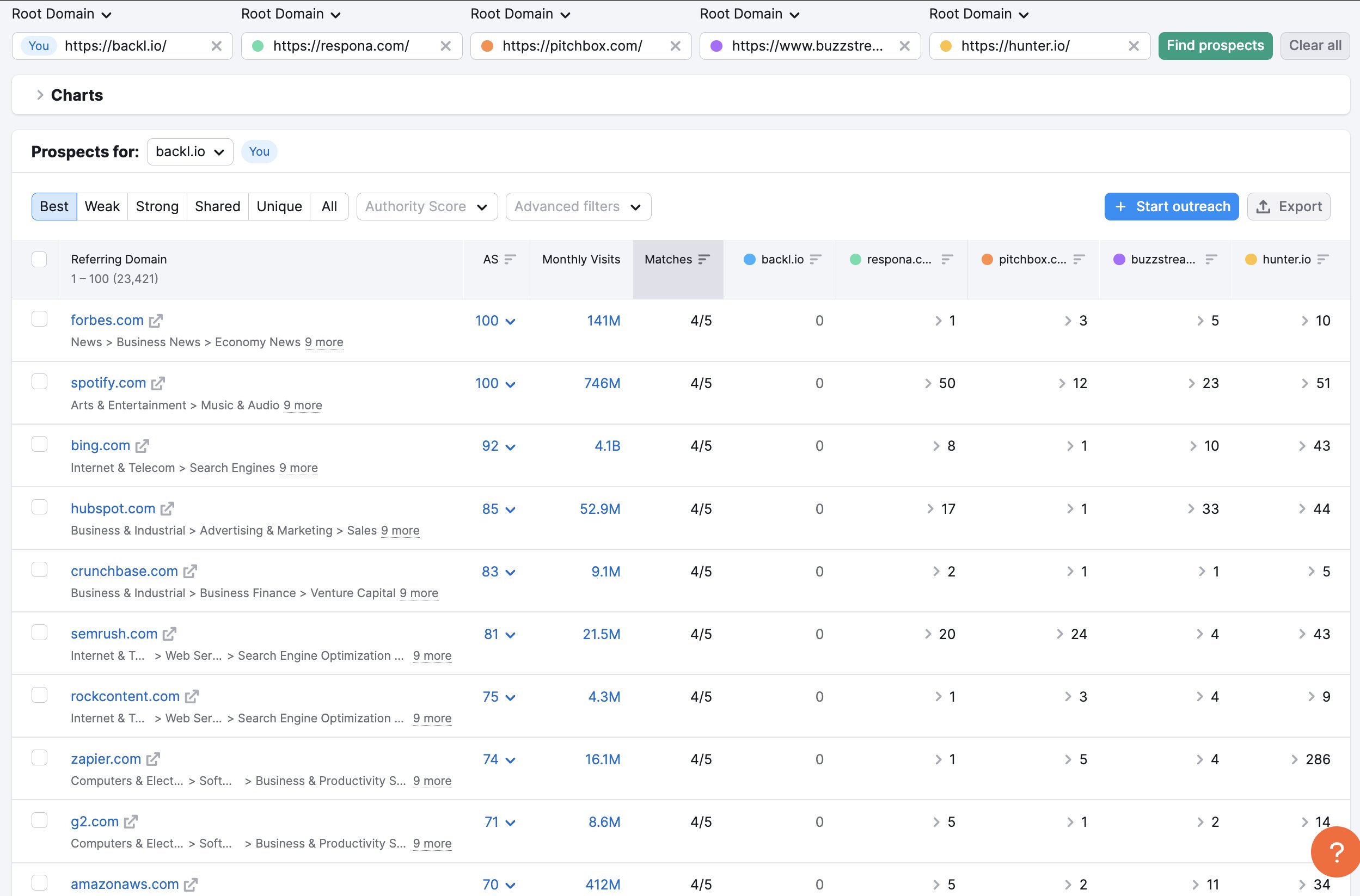Image resolution: width=1360 pixels, height=896 pixels.
Task: Click the help question mark button
Action: point(1336,852)
